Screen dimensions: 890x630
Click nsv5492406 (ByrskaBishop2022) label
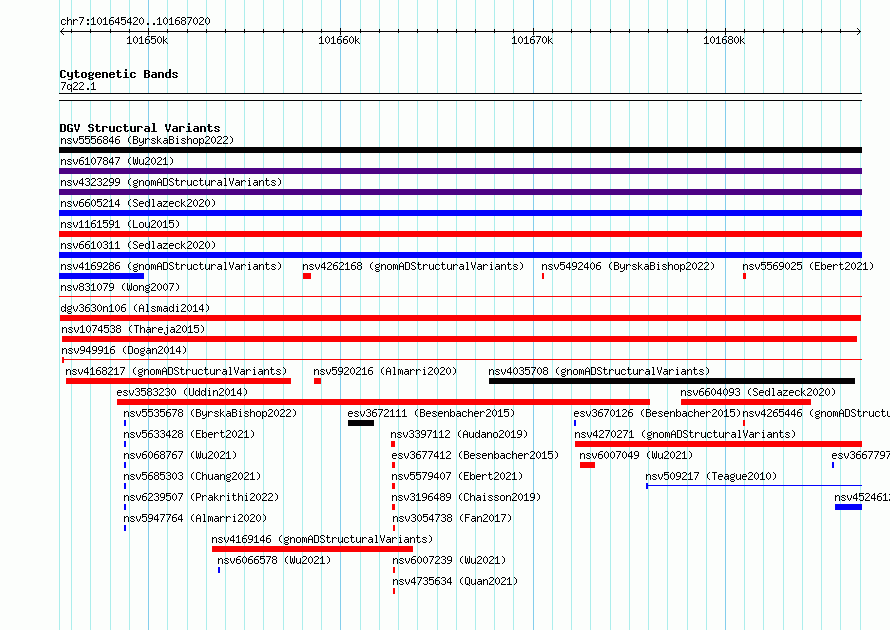[x=628, y=266]
